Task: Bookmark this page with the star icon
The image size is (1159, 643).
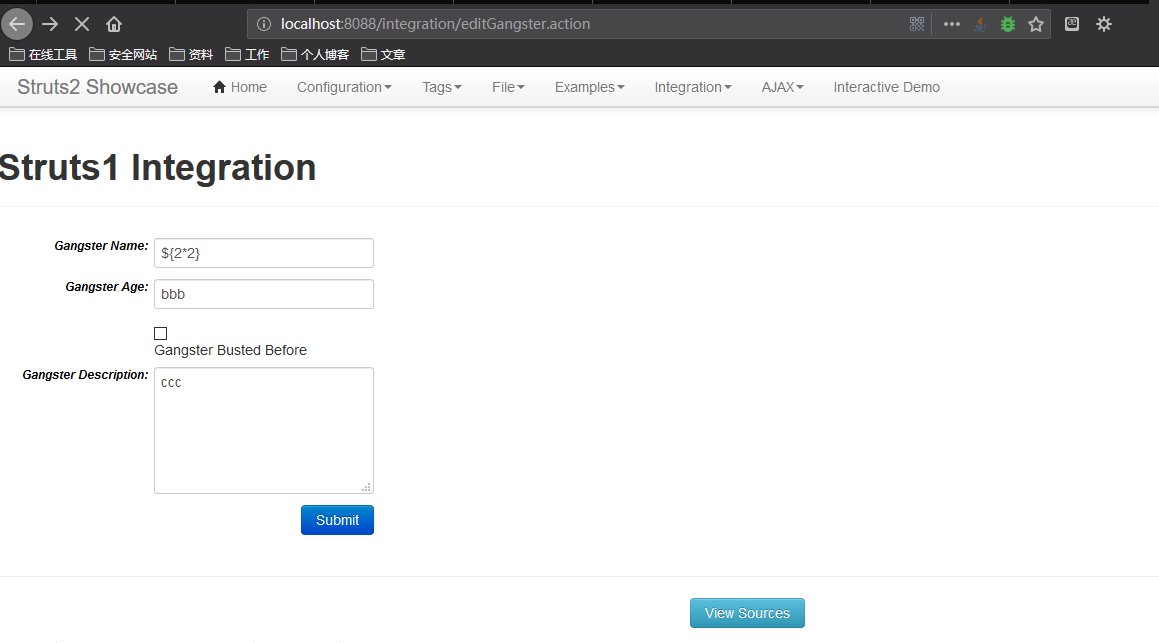Action: coord(1036,24)
